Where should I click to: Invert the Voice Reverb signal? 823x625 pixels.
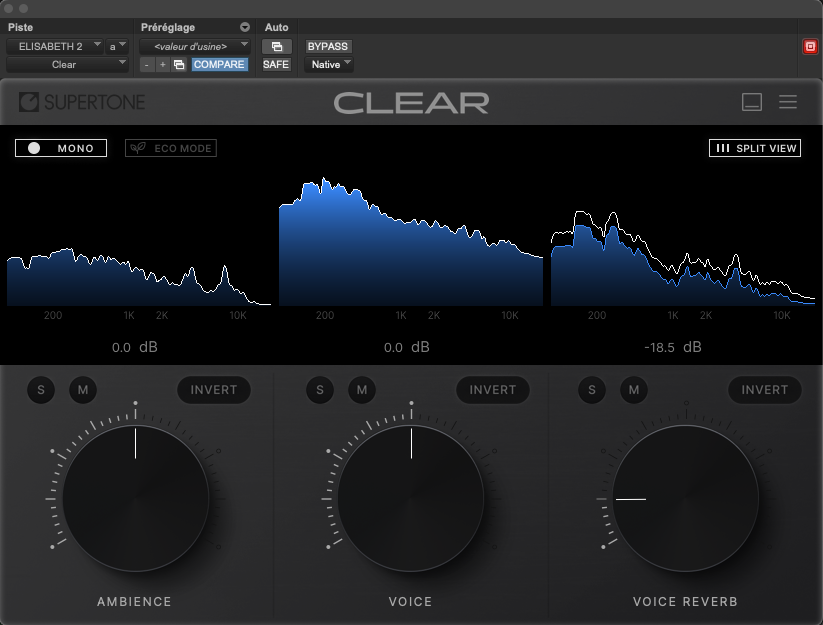click(765, 390)
